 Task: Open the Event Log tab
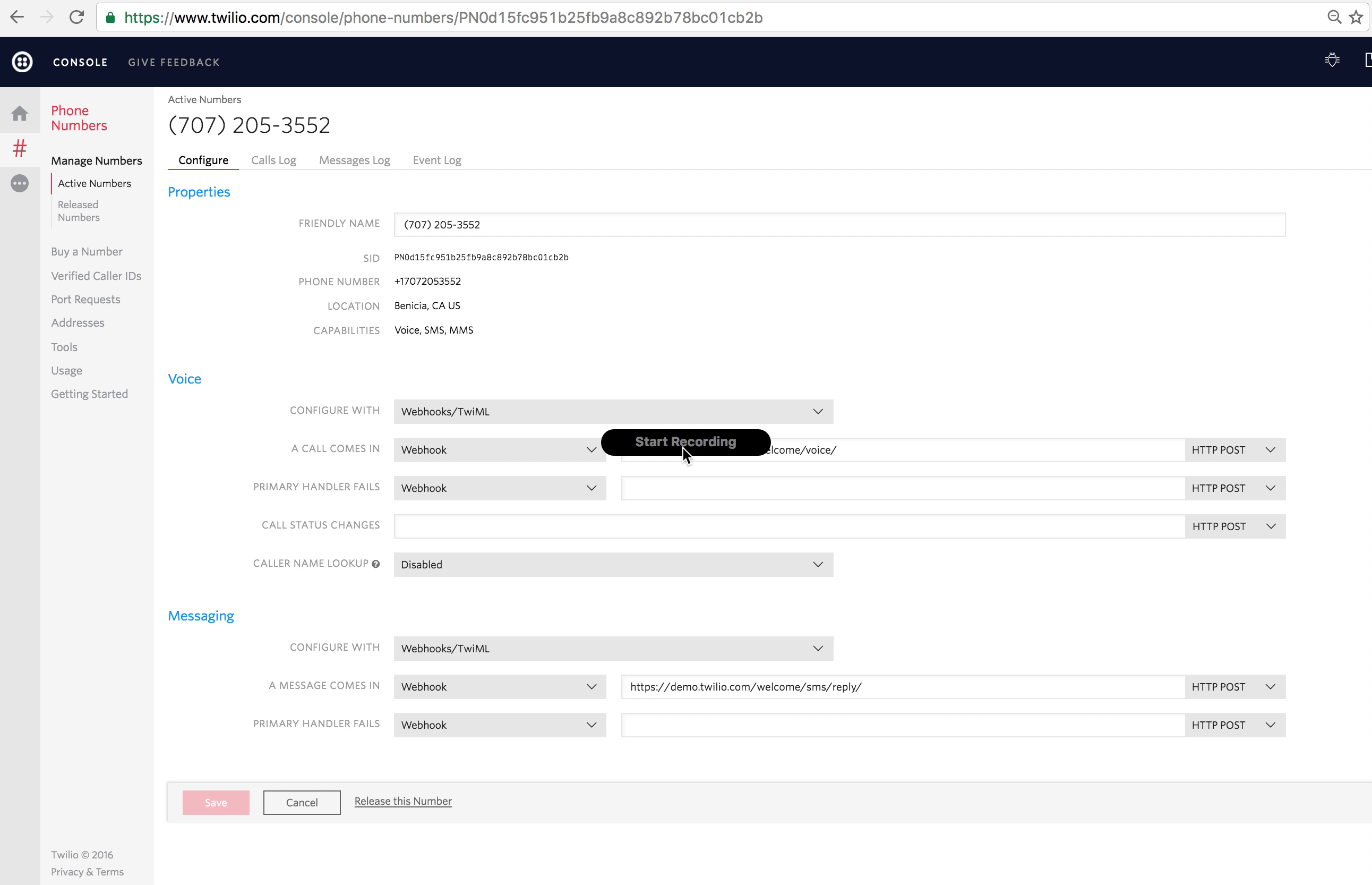(436, 160)
